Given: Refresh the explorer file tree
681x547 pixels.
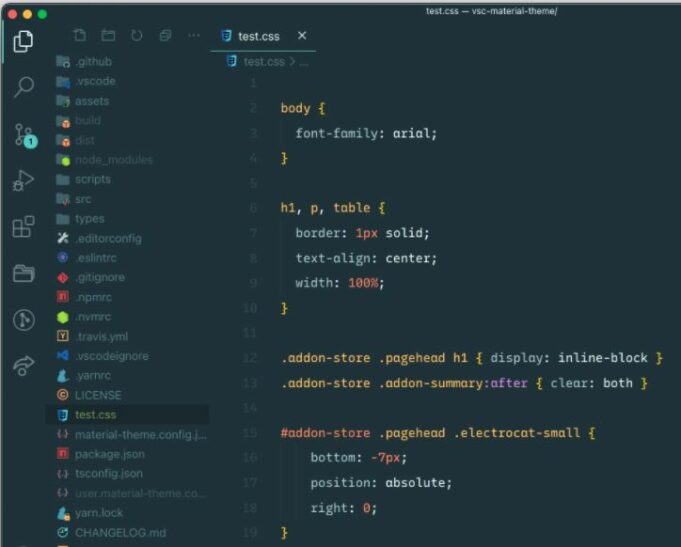Looking at the screenshot, I should (136, 36).
